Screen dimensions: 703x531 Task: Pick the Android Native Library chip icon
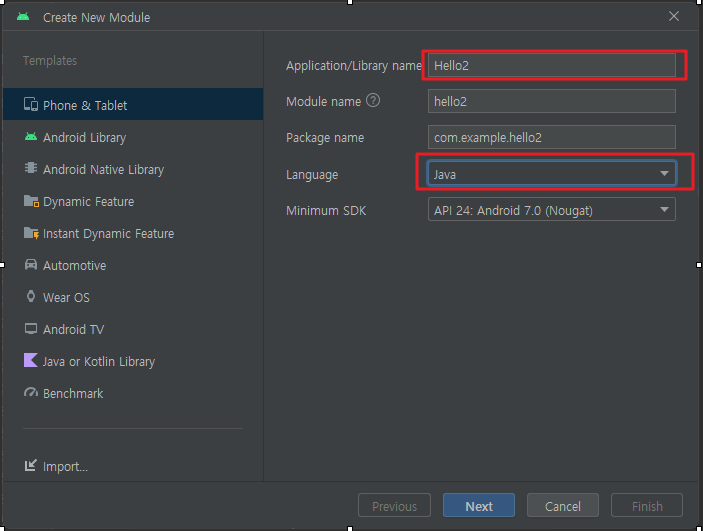click(x=30, y=169)
